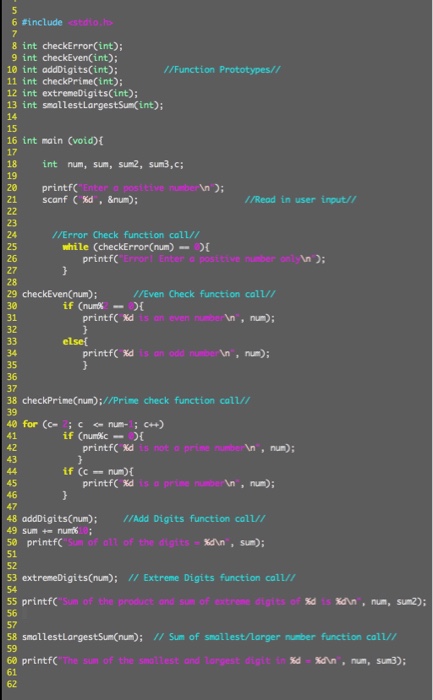Click the '//Error Check function call//' comment
Screen dimensions: 433x700
pyautogui.click(x=126, y=235)
